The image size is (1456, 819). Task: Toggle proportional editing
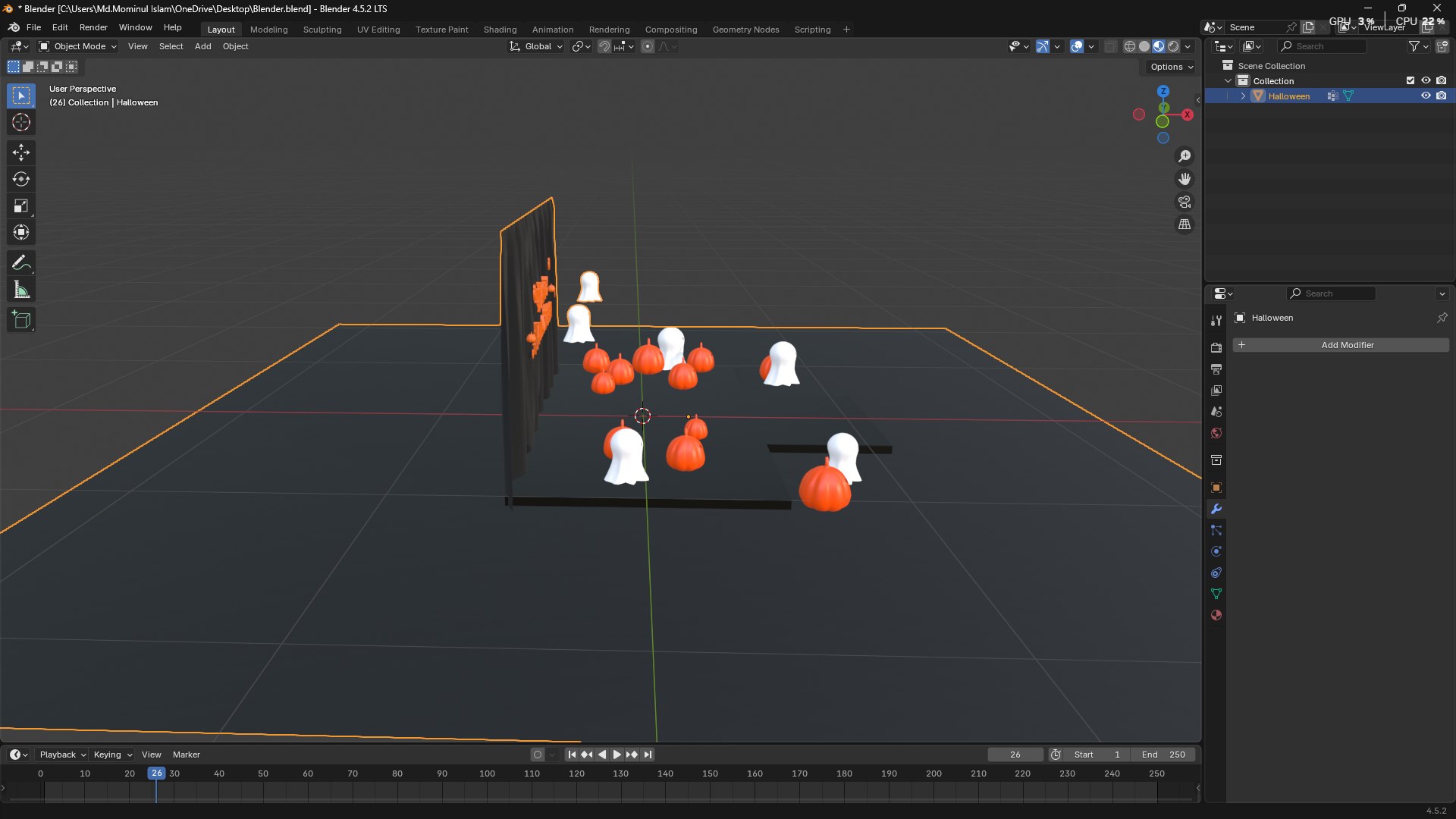coord(647,46)
